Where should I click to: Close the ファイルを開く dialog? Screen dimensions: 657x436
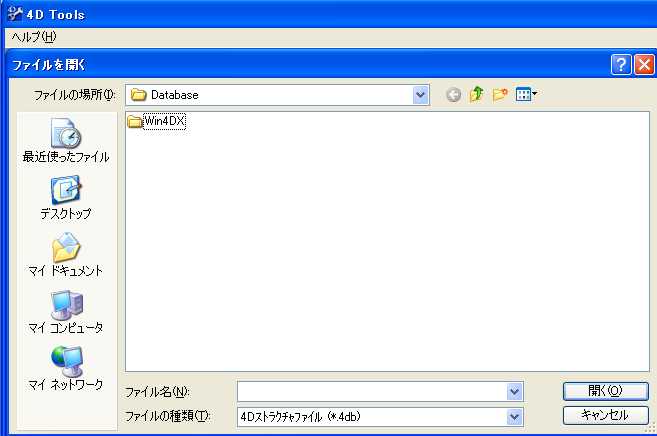click(x=644, y=65)
